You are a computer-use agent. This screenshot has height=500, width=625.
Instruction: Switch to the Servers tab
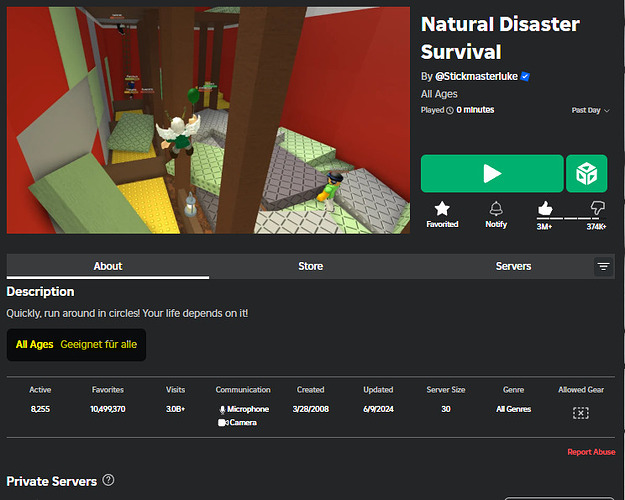click(x=513, y=266)
